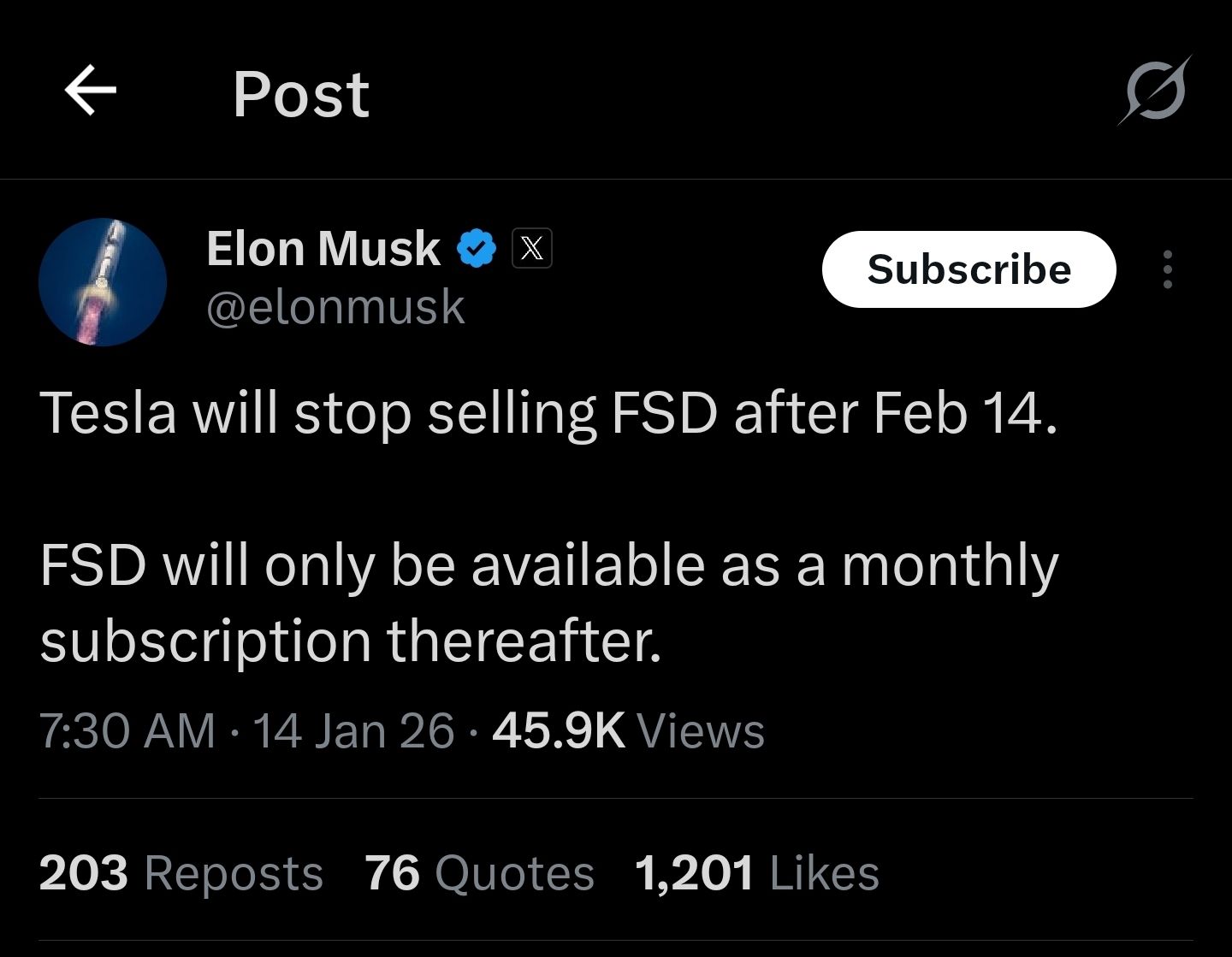Open the 76 Quotes list
The image size is (1232, 957).
point(479,873)
